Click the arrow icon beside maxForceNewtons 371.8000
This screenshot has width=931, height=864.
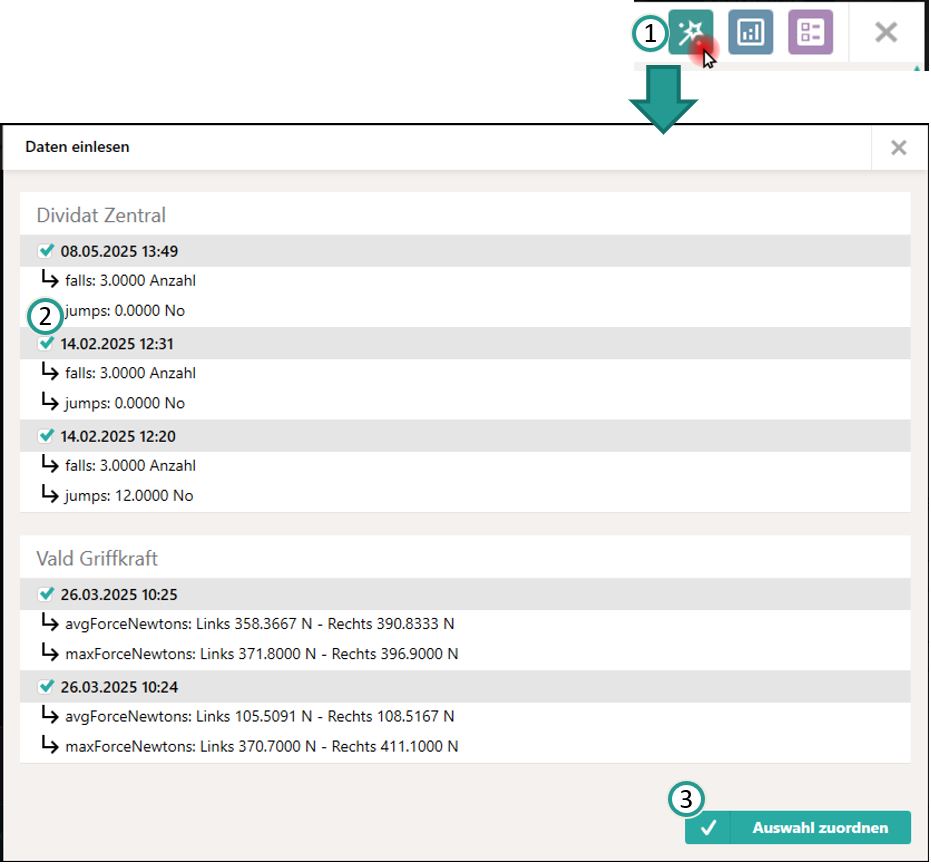point(50,653)
